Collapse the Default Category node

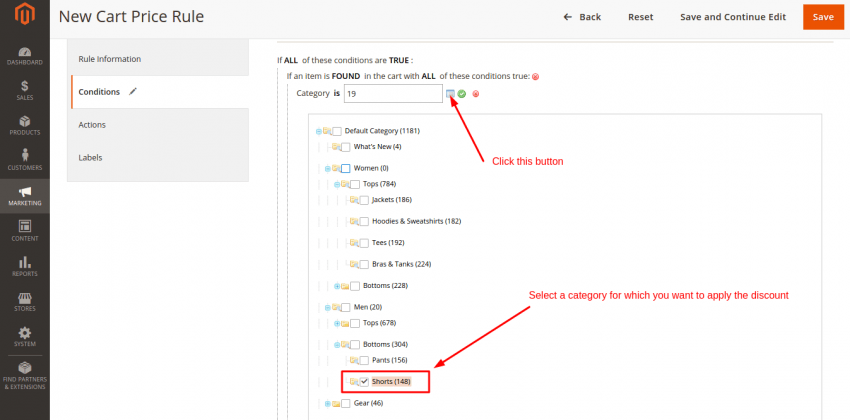pyautogui.click(x=318, y=131)
